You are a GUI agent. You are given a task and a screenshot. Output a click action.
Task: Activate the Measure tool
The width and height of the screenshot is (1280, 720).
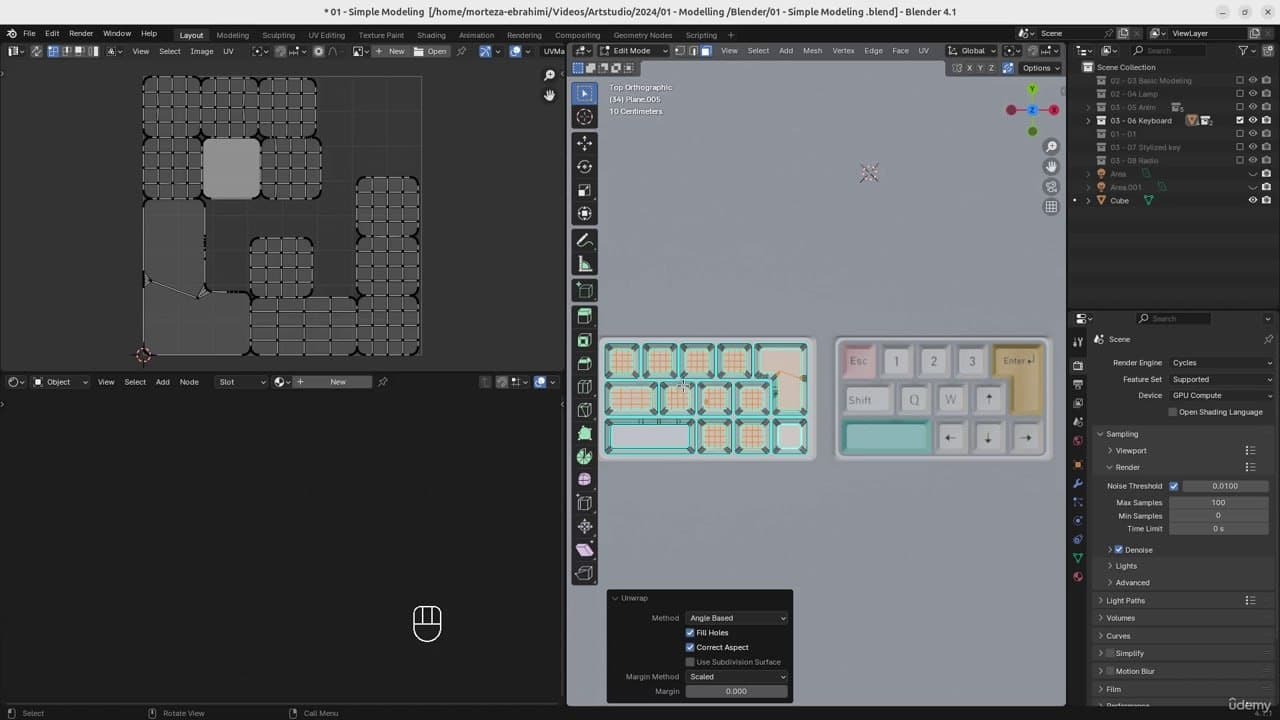[585, 264]
